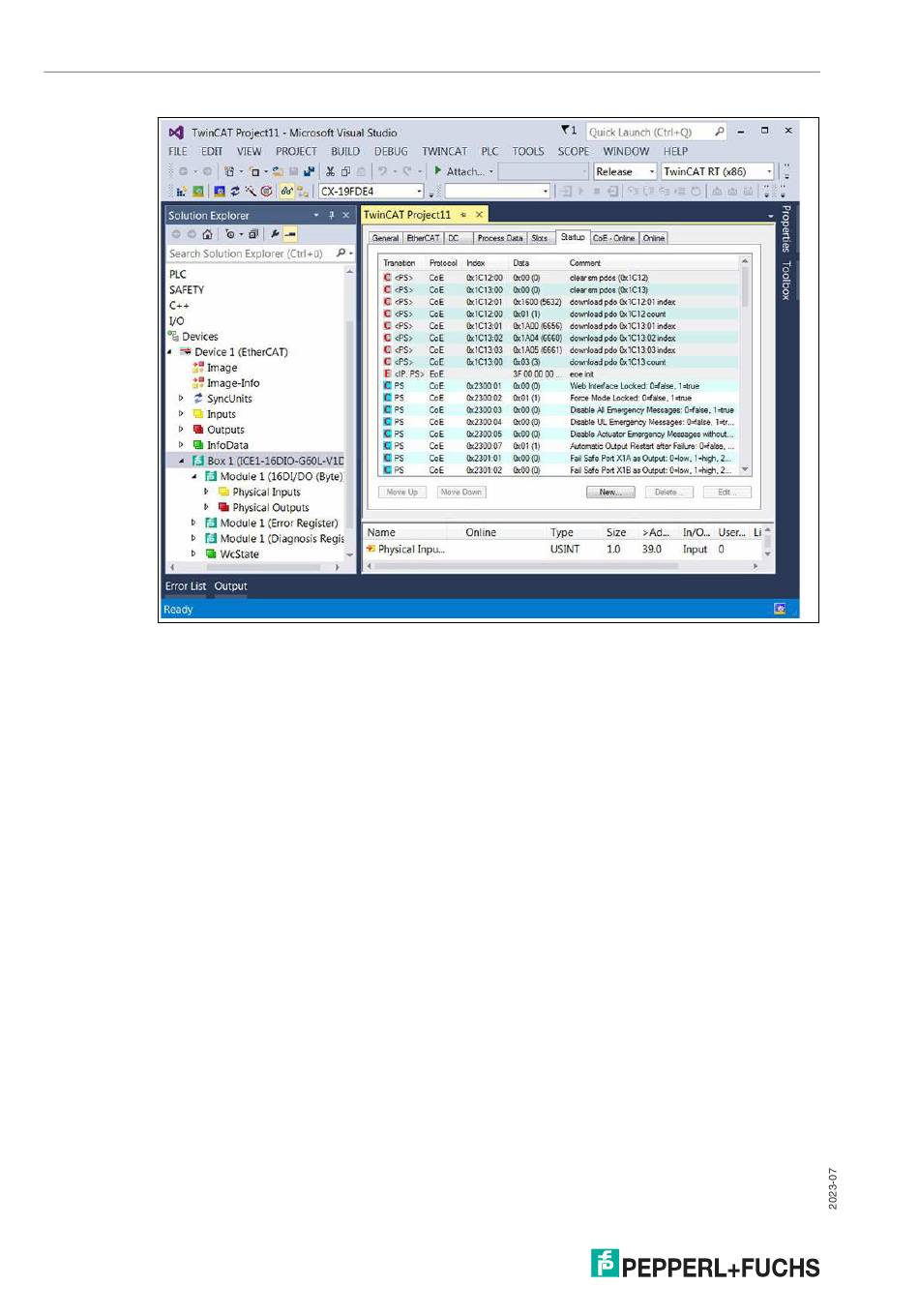Click the Move Up button
Viewport: 919px width, 1316px height.
[401, 492]
